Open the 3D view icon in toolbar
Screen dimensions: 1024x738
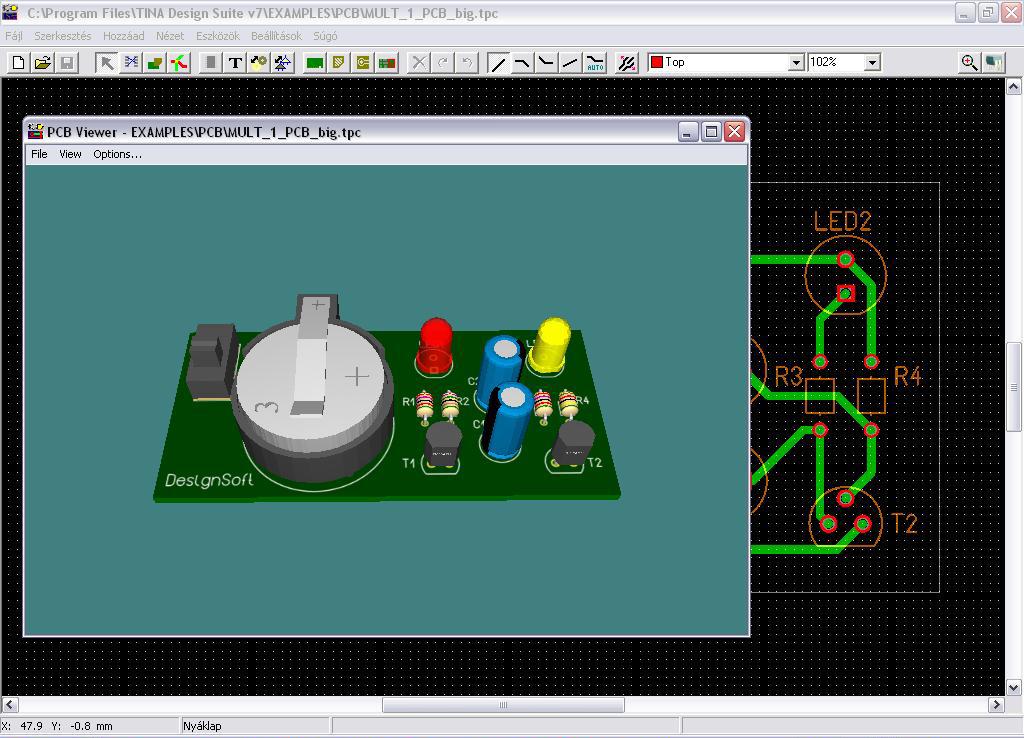point(994,63)
